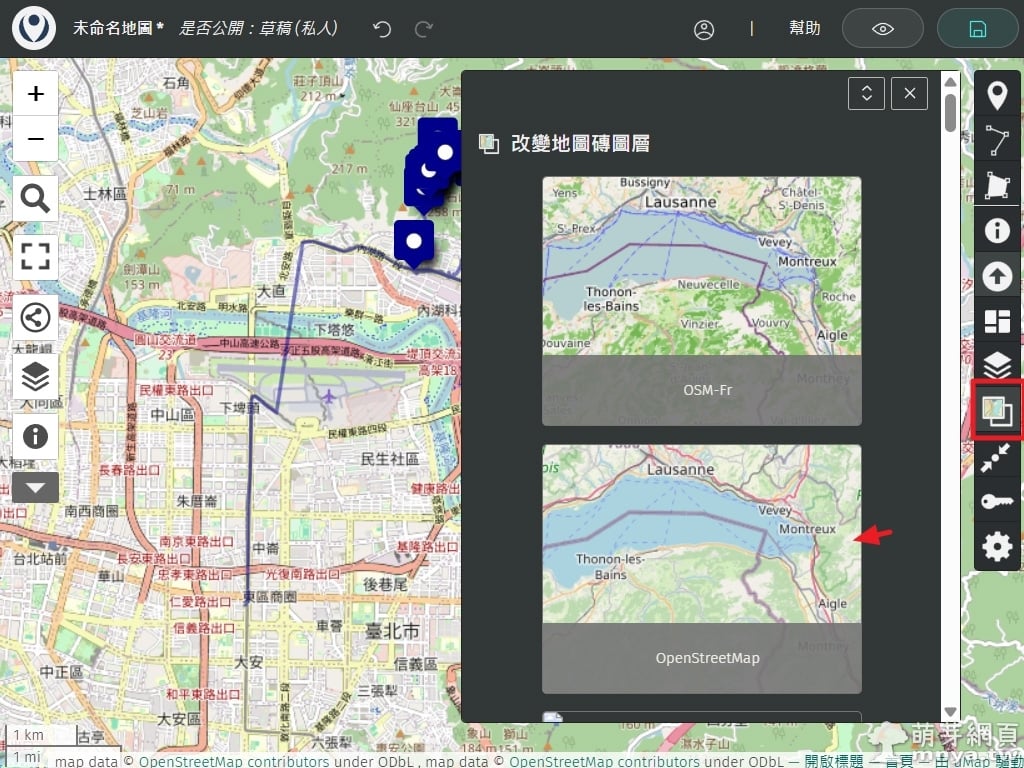
Task: Toggle panel size with up-down chevron
Action: 866,93
